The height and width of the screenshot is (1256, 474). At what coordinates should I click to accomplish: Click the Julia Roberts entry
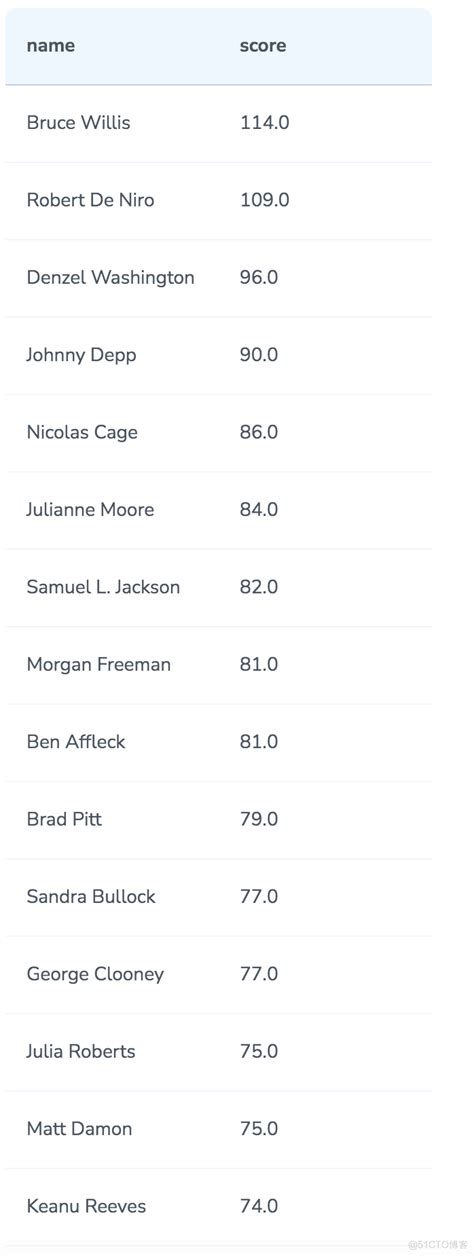pyautogui.click(x=81, y=1052)
